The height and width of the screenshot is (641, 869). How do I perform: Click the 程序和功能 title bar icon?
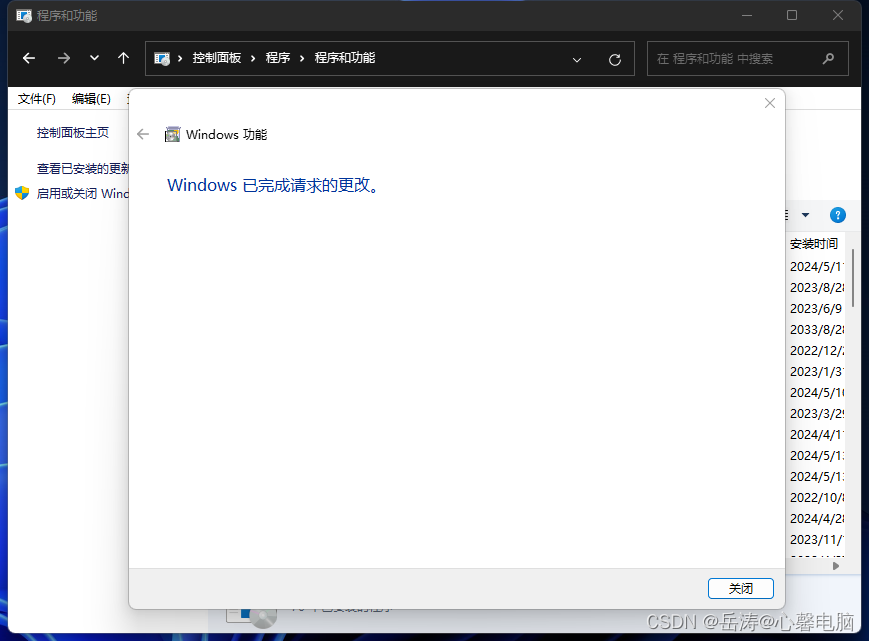click(24, 16)
